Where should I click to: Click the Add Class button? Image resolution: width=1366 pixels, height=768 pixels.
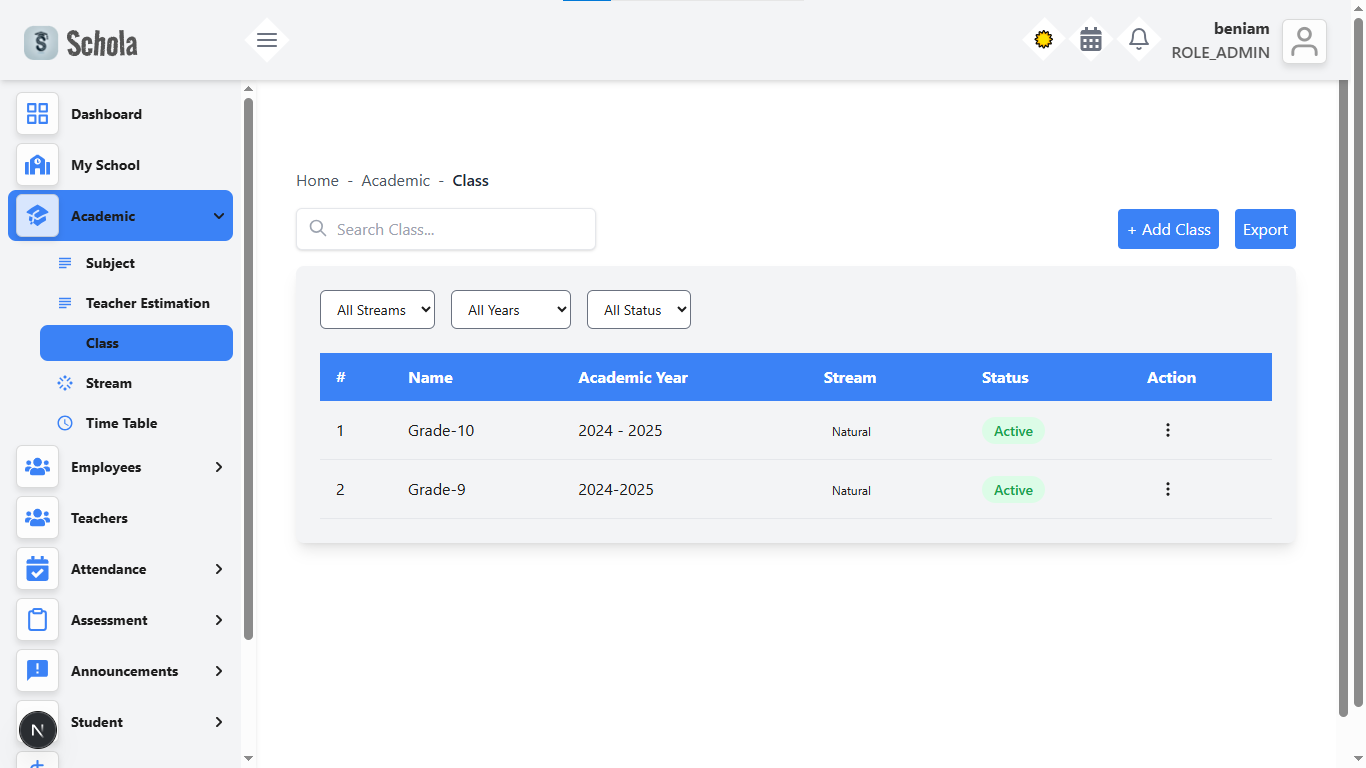[x=1168, y=229]
